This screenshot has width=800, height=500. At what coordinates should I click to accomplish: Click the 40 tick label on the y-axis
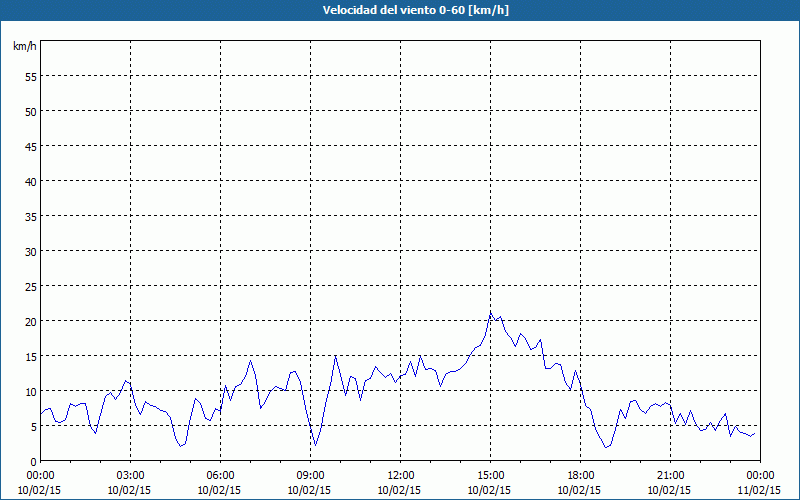[x=30, y=181]
